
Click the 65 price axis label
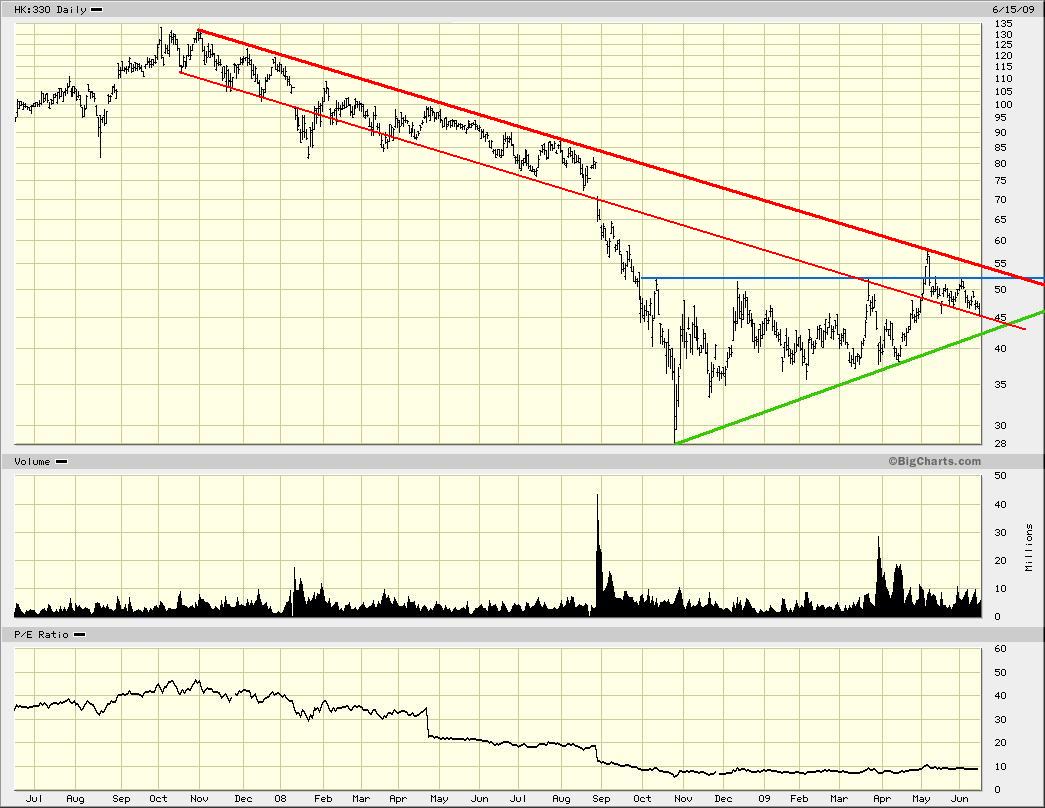[x=1000, y=219]
